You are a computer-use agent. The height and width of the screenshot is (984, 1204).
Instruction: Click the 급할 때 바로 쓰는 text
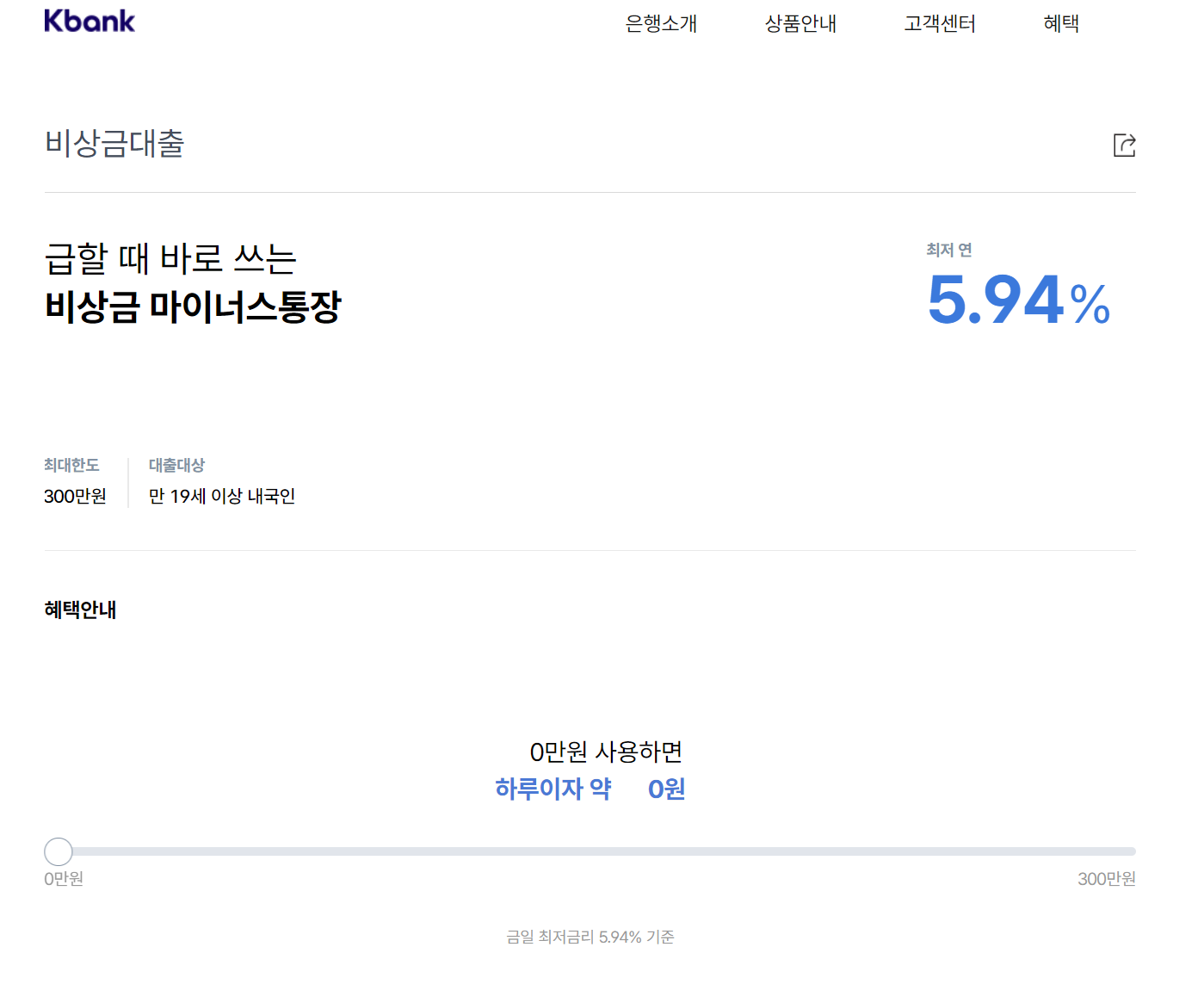pos(170,258)
